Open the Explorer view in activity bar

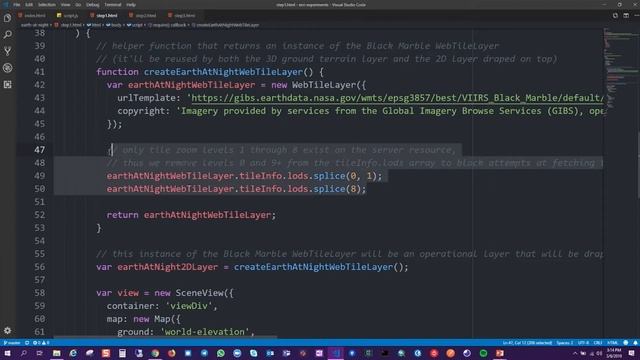coord(7,18)
